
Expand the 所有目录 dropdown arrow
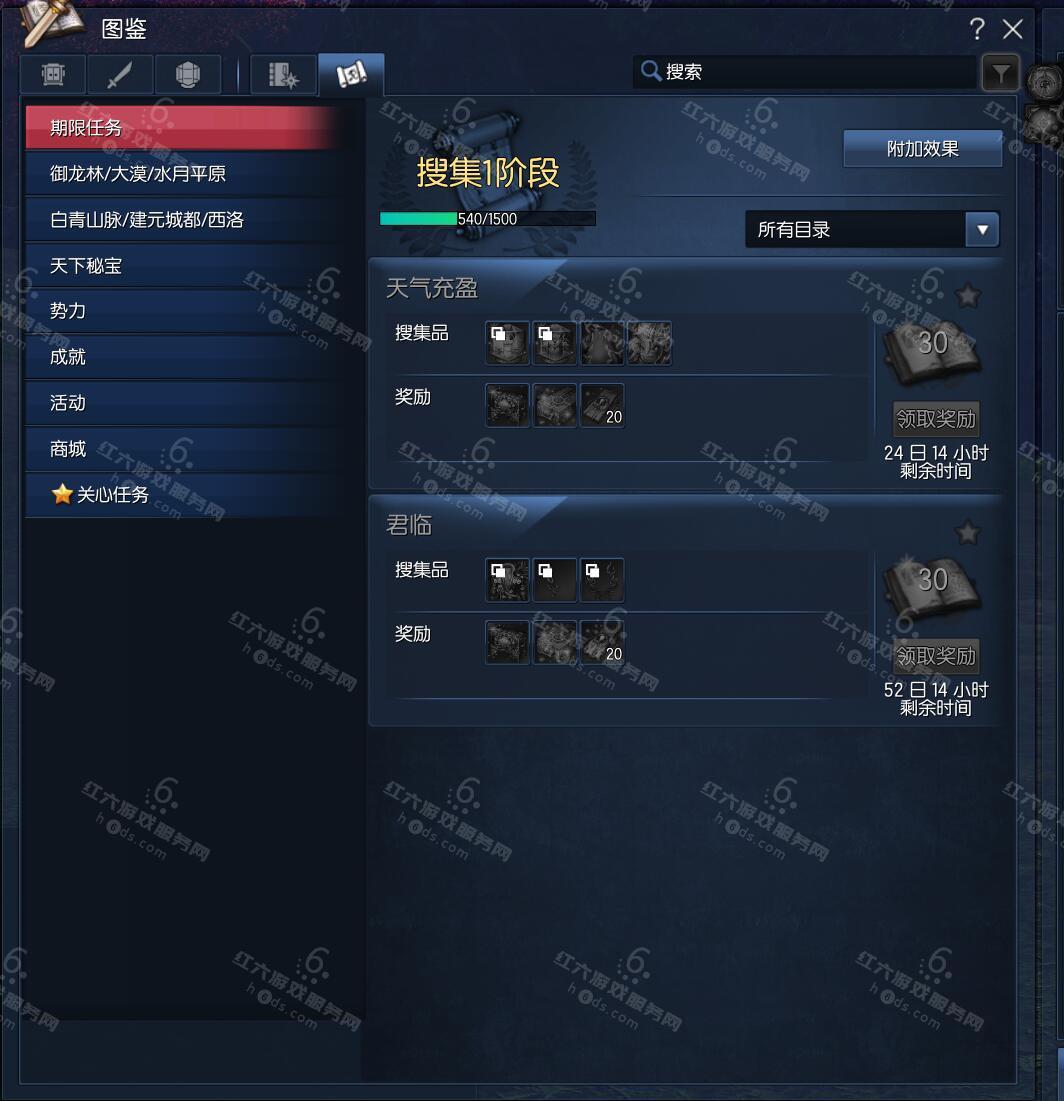pos(983,230)
